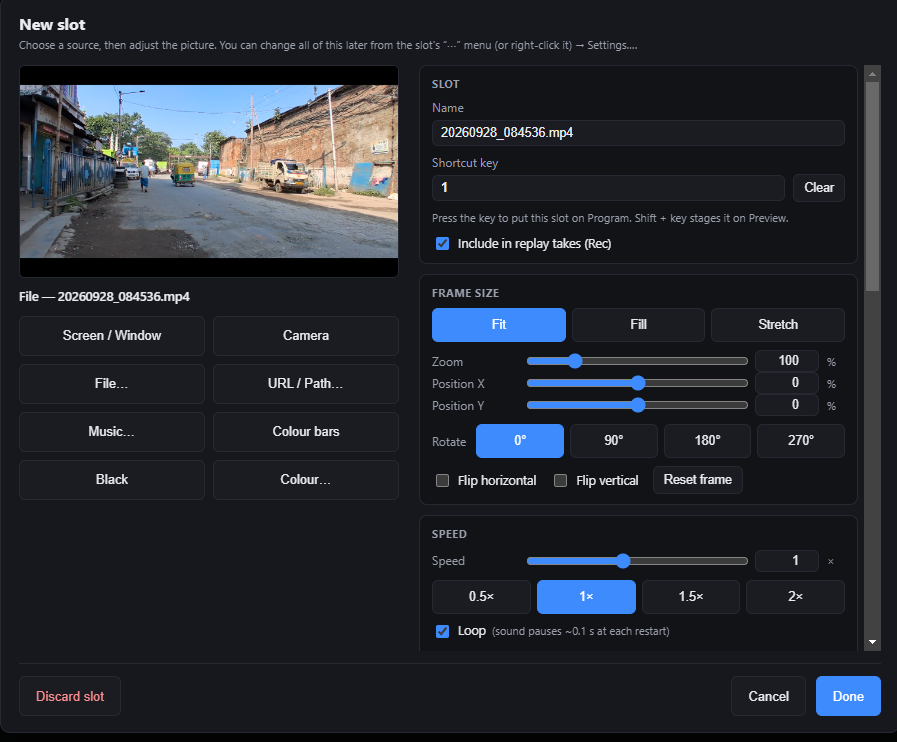The image size is (897, 742).
Task: Open the File... source picker
Action: [112, 384]
